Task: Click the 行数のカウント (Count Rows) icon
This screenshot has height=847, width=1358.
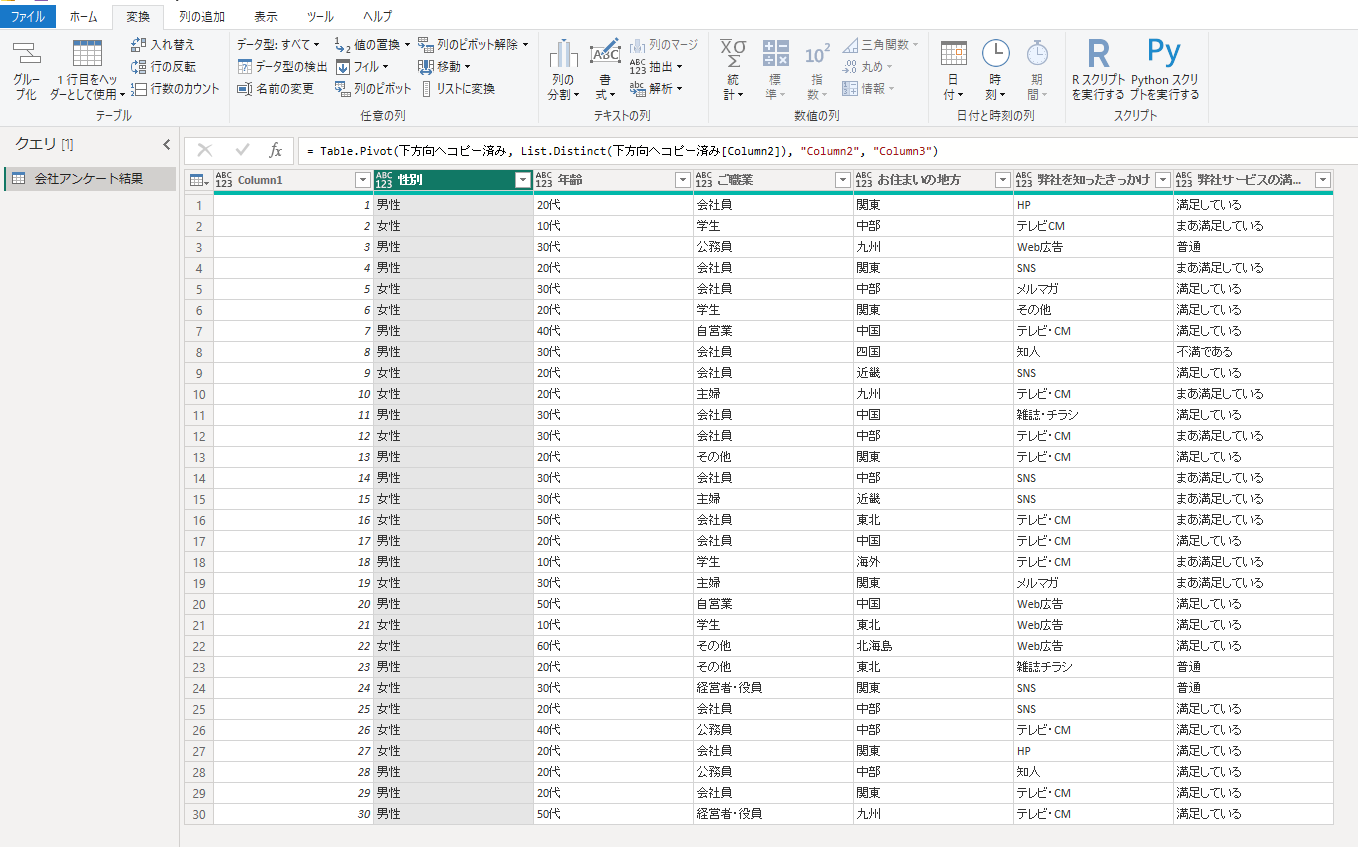Action: [x=138, y=89]
